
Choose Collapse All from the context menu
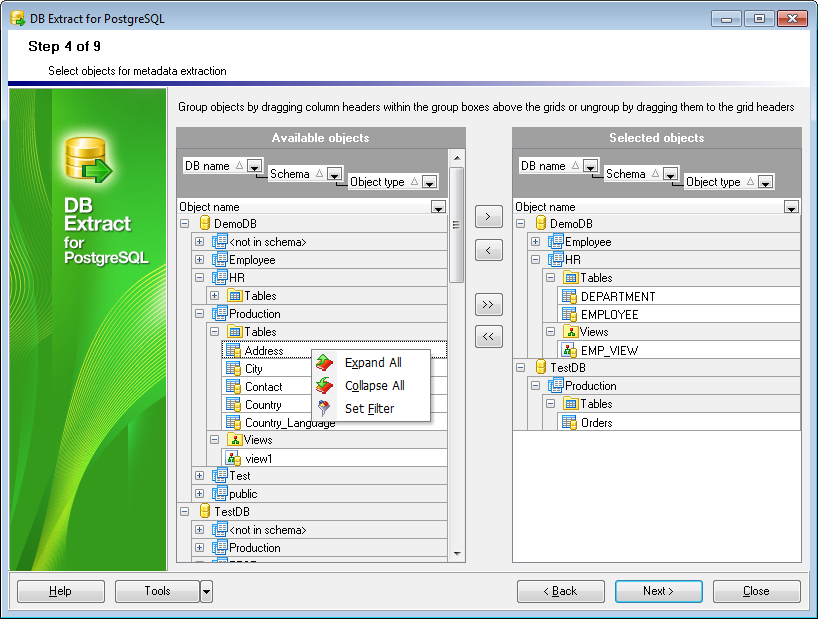point(372,385)
